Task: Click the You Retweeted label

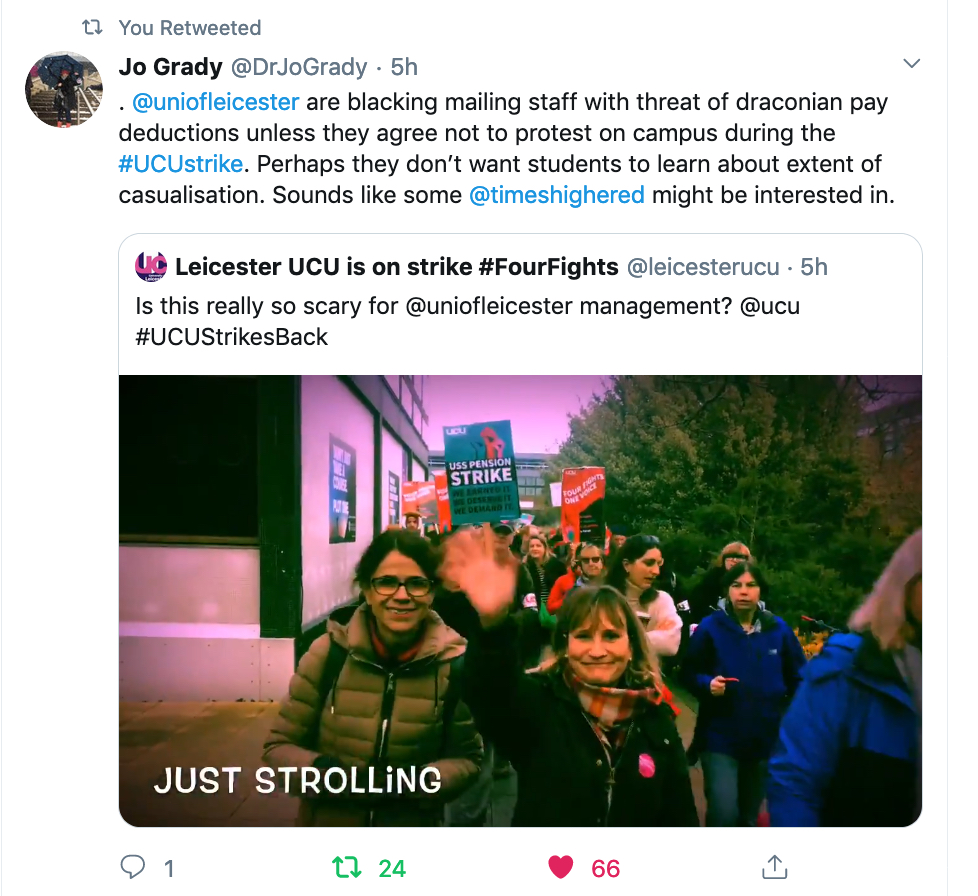Action: point(190,27)
